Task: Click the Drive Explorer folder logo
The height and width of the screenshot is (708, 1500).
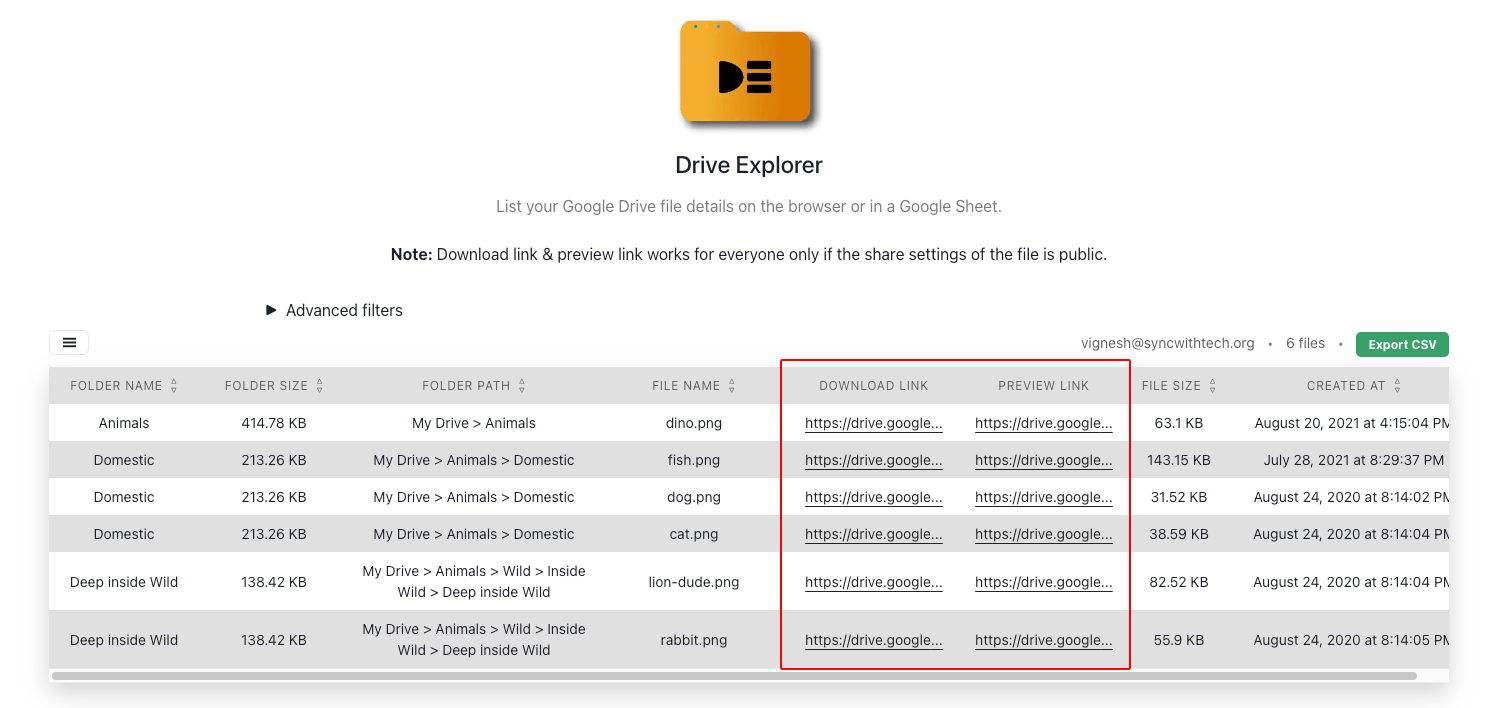Action: pos(748,73)
